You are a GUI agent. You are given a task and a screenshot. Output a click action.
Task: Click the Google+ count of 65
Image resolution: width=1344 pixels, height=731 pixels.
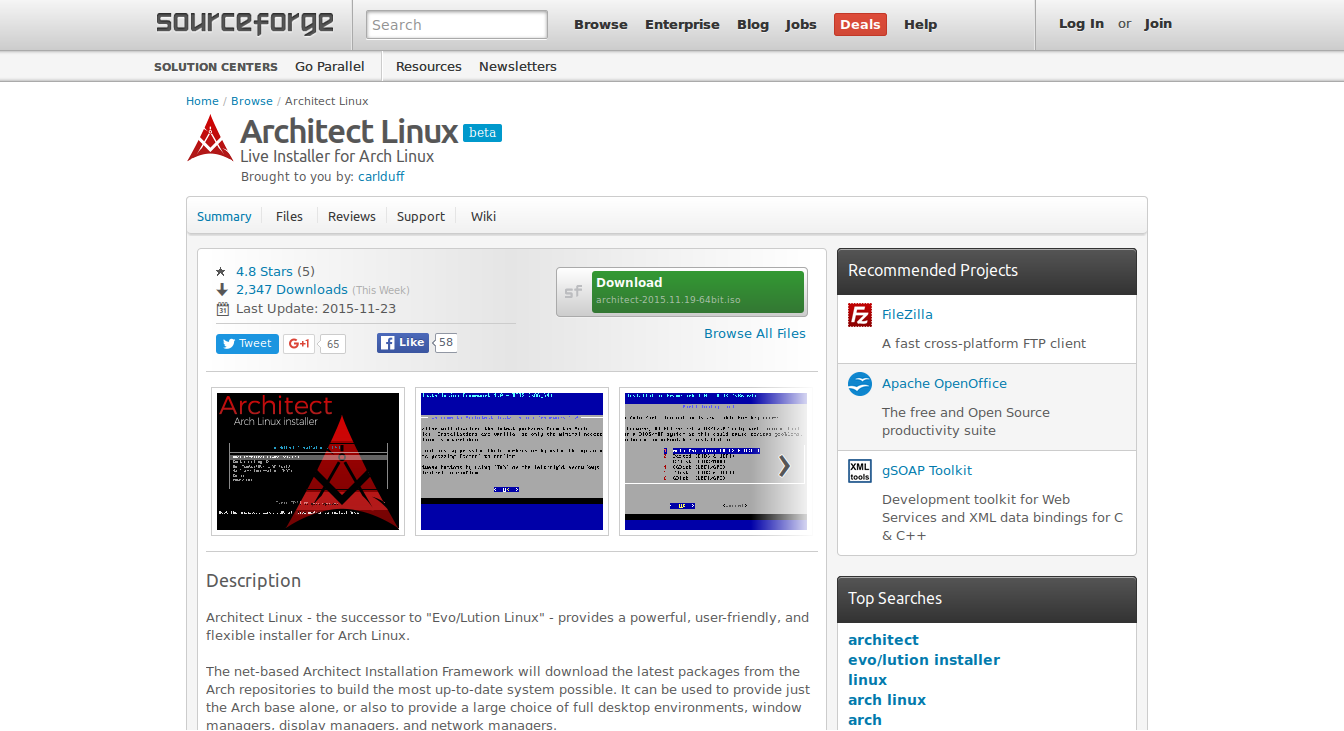click(333, 344)
